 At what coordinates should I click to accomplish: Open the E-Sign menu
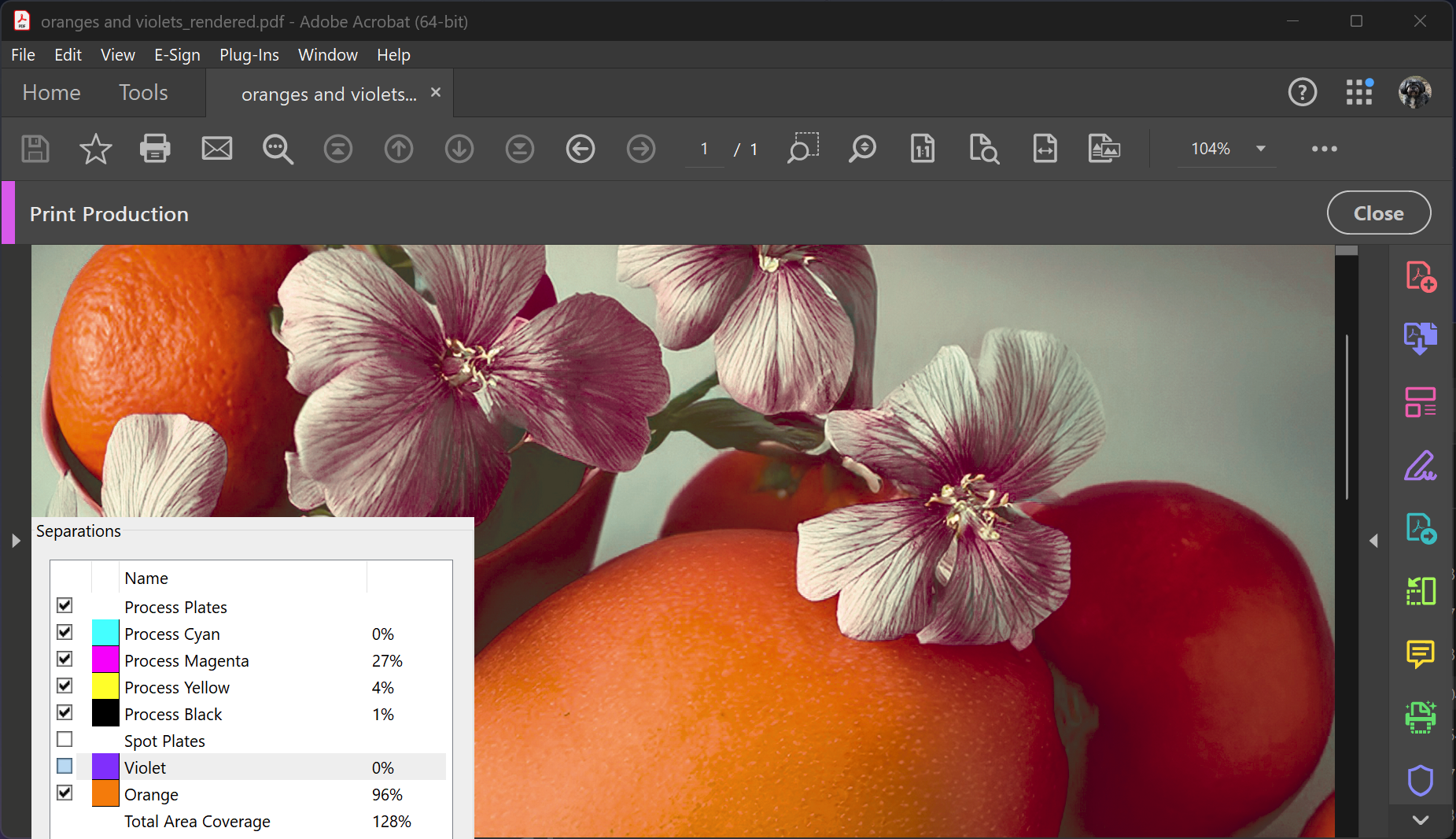tap(177, 55)
